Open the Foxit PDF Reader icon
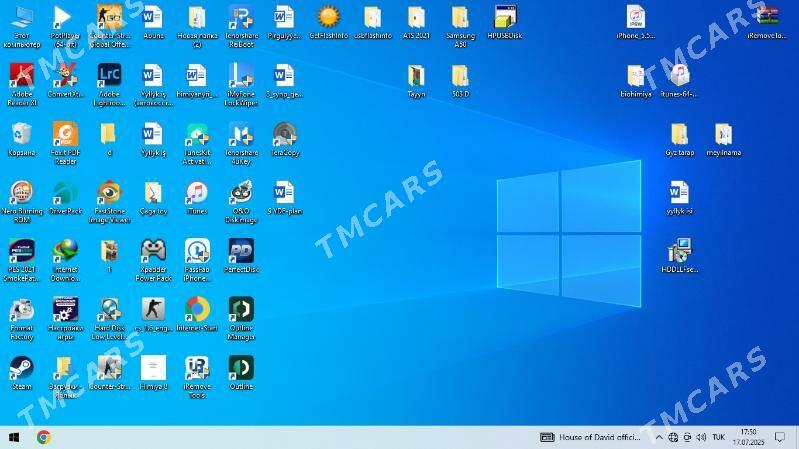 point(65,143)
